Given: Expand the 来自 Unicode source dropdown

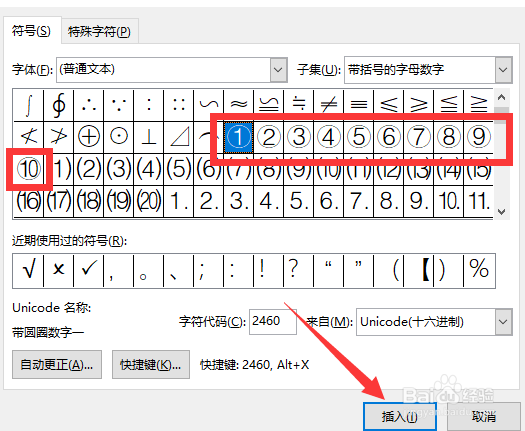Looking at the screenshot, I should pos(503,322).
